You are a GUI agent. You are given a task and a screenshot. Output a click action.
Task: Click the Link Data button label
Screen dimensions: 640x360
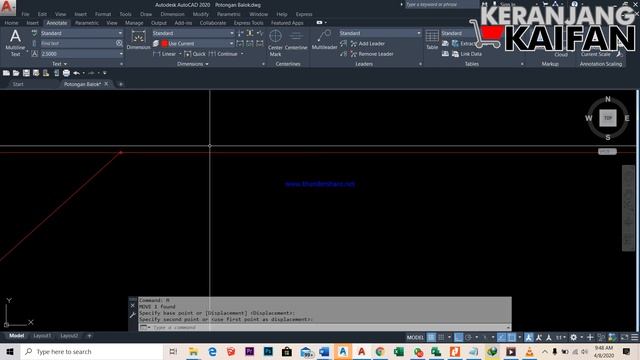pyautogui.click(x=471, y=54)
